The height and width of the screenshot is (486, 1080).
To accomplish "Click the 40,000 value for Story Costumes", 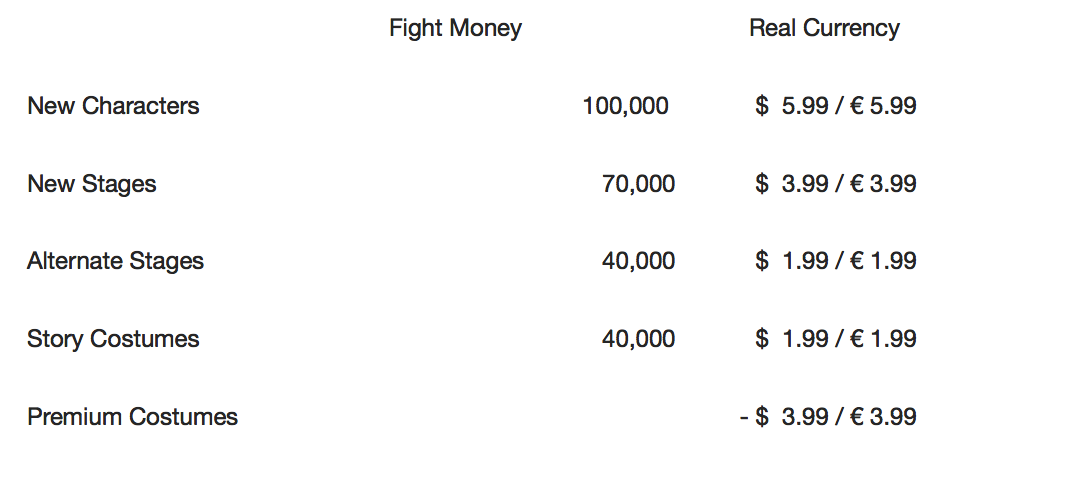I will coord(638,339).
